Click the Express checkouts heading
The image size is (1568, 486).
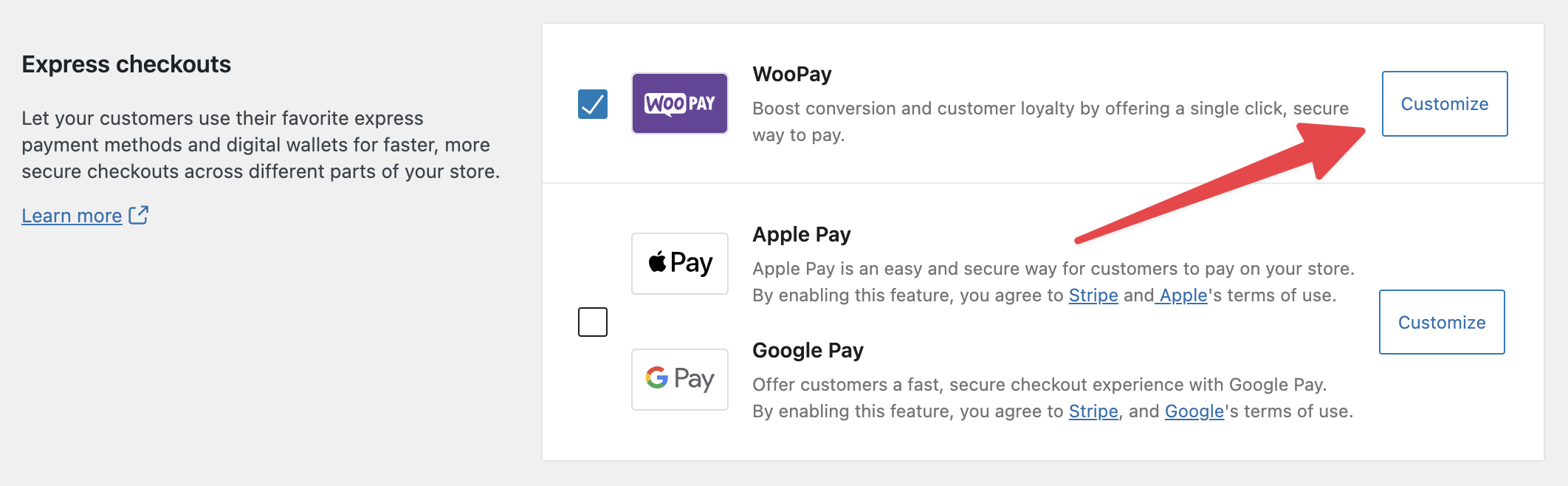click(126, 65)
